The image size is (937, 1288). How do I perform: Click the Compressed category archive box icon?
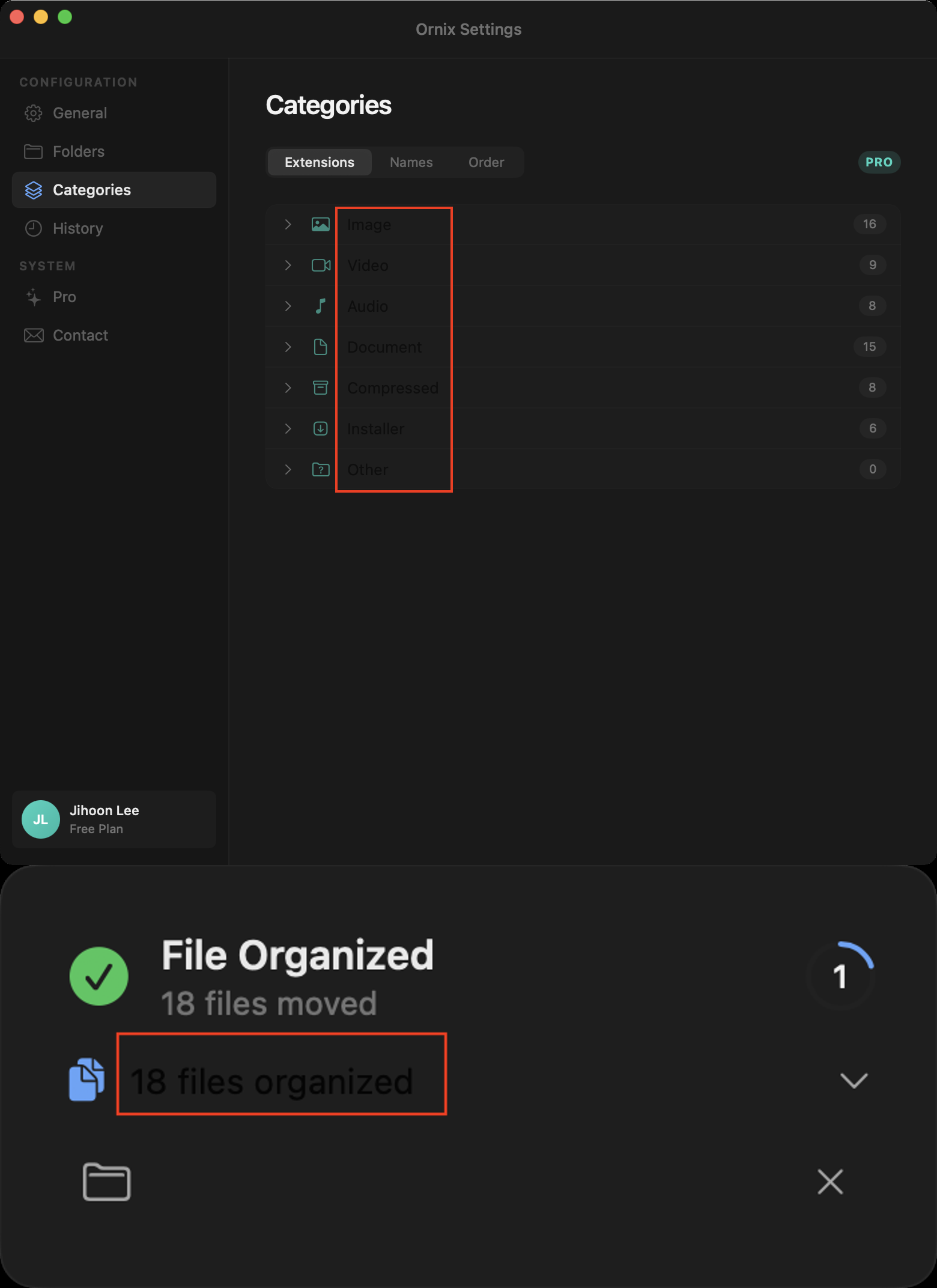point(321,387)
